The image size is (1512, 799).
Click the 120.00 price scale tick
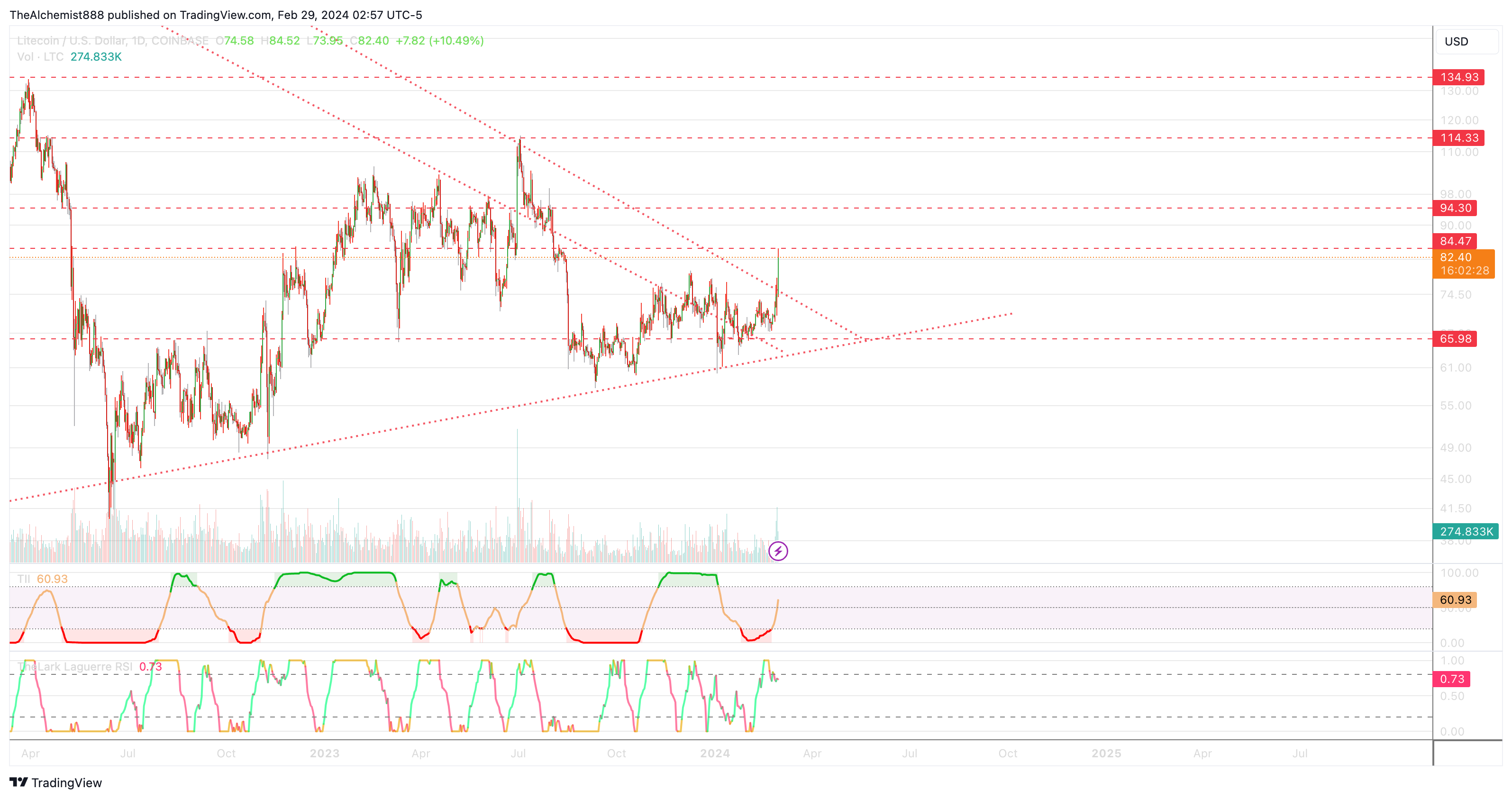(1459, 120)
